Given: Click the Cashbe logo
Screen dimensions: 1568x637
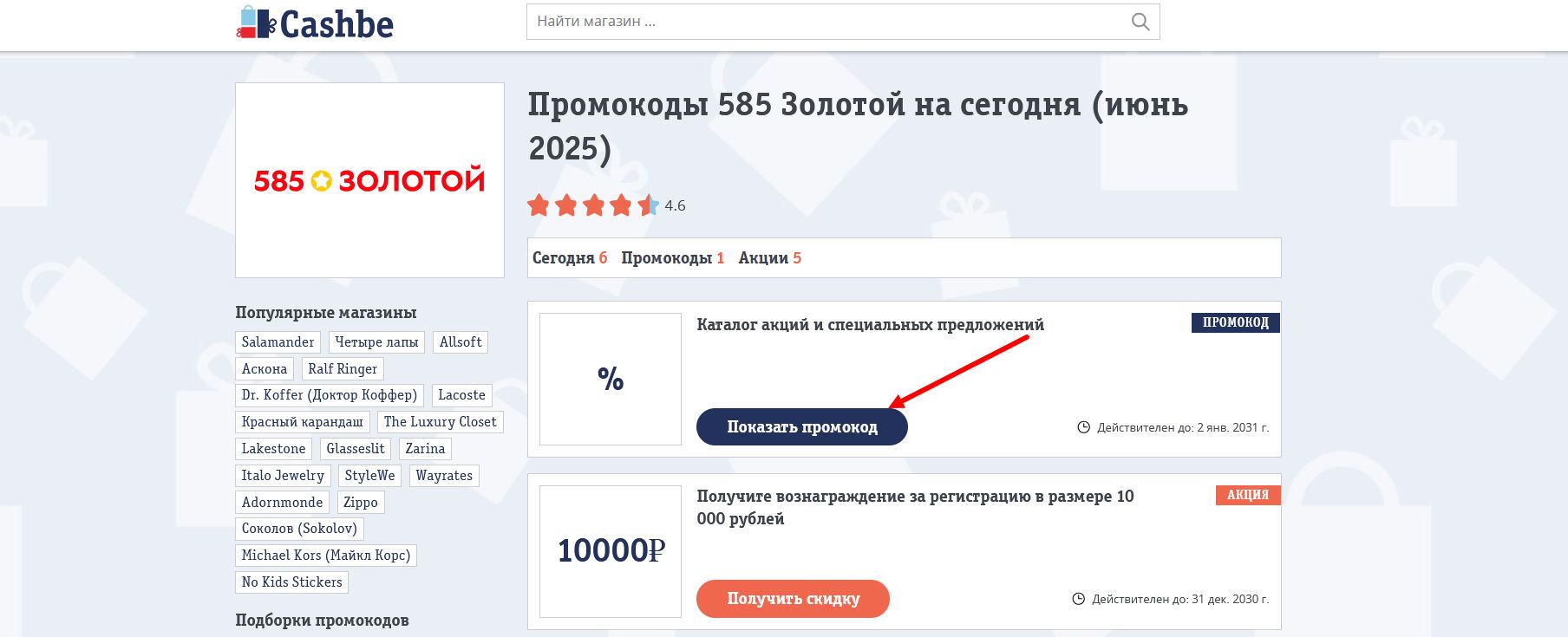Looking at the screenshot, I should pyautogui.click(x=315, y=23).
